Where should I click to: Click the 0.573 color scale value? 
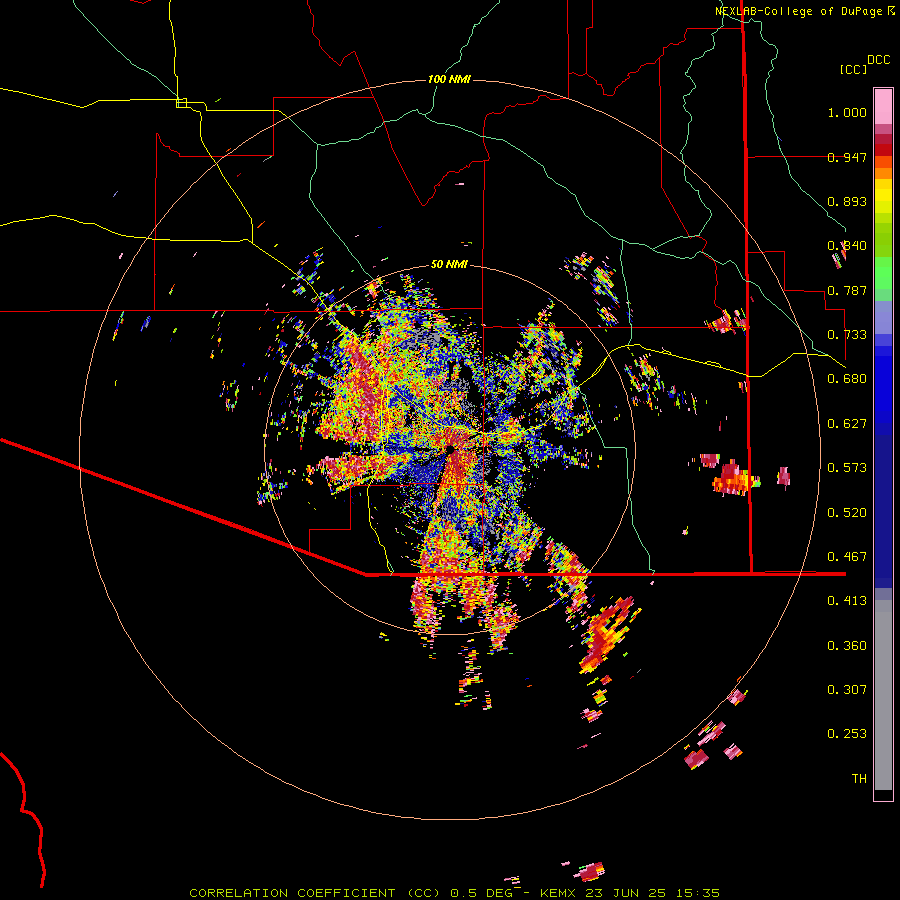click(847, 468)
